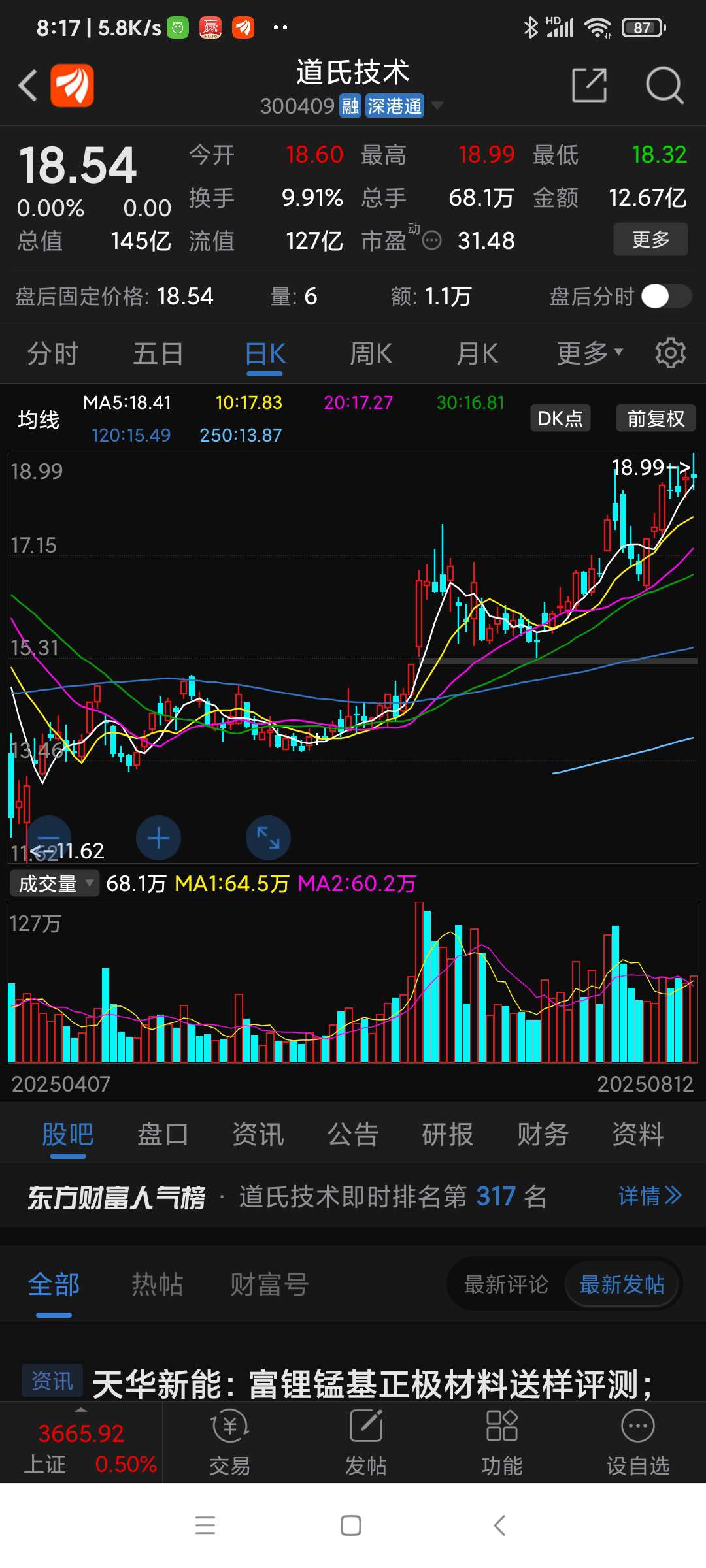Tap the 250:13.87 moving average value

click(x=241, y=435)
